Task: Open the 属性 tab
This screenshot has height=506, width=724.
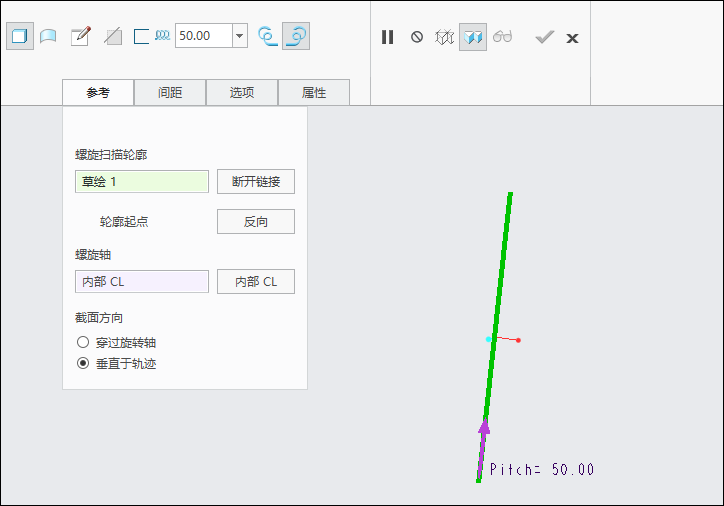Action: (x=314, y=92)
